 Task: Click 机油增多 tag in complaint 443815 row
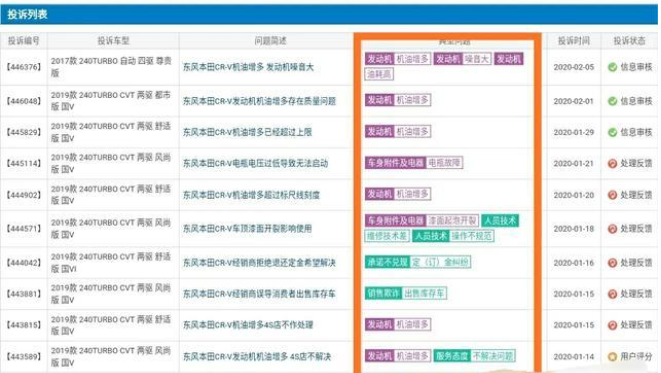coord(412,325)
